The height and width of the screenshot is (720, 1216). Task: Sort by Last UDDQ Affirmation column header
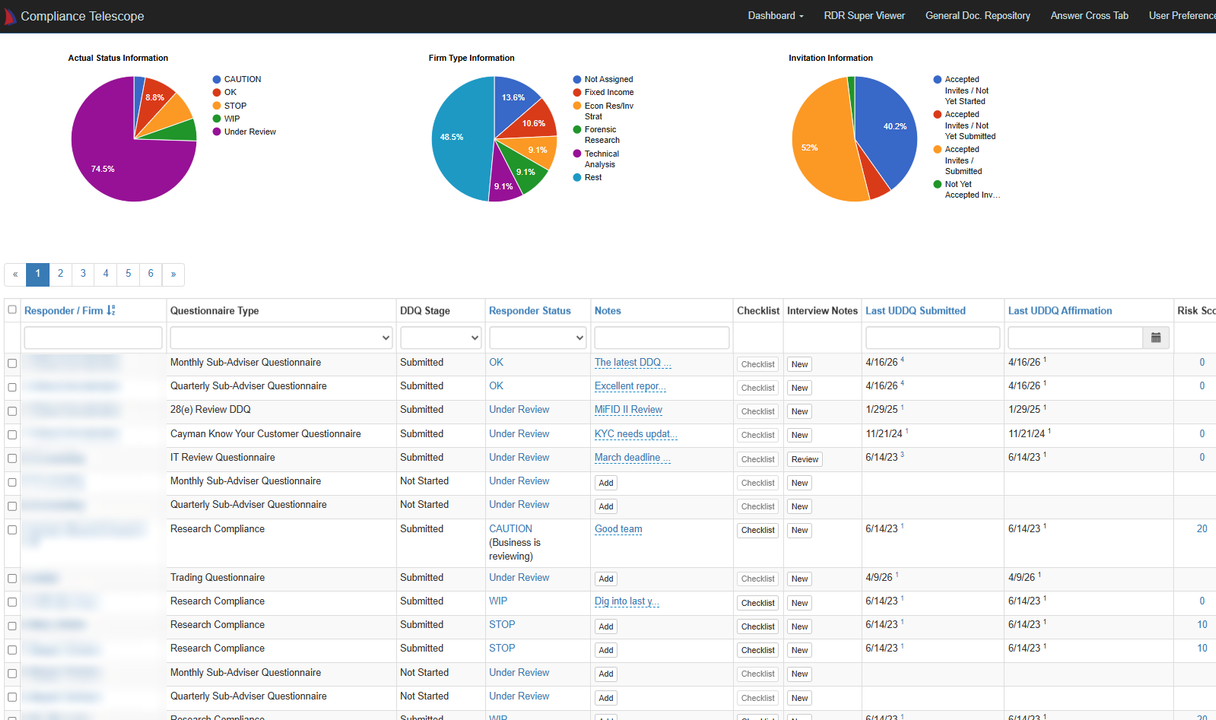coord(1060,311)
